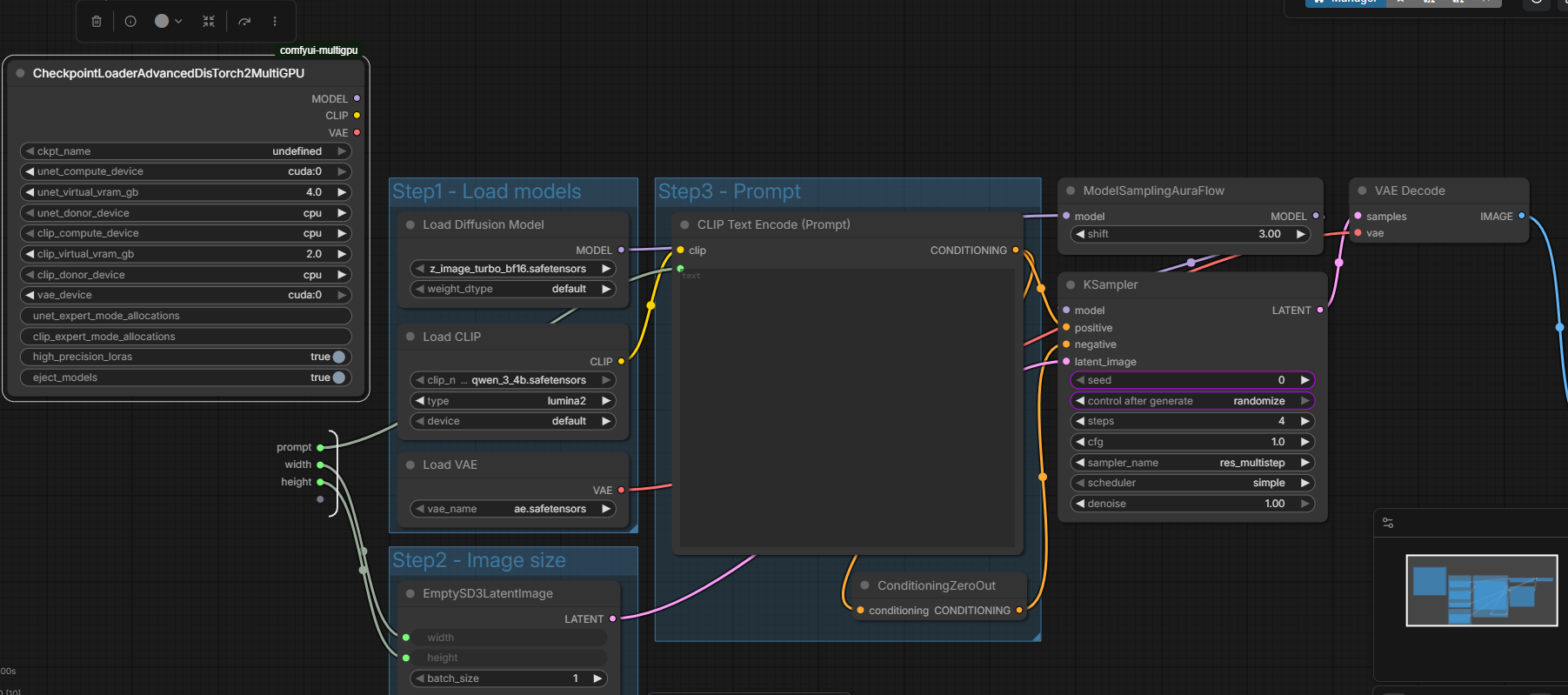1568x695 pixels.
Task: Open the unet_donor_device dropdown
Action: tap(186, 213)
